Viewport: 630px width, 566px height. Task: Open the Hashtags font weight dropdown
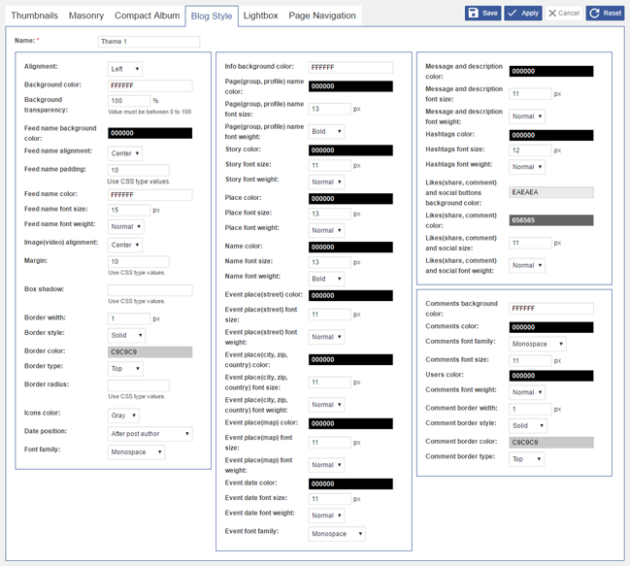[x=527, y=167]
